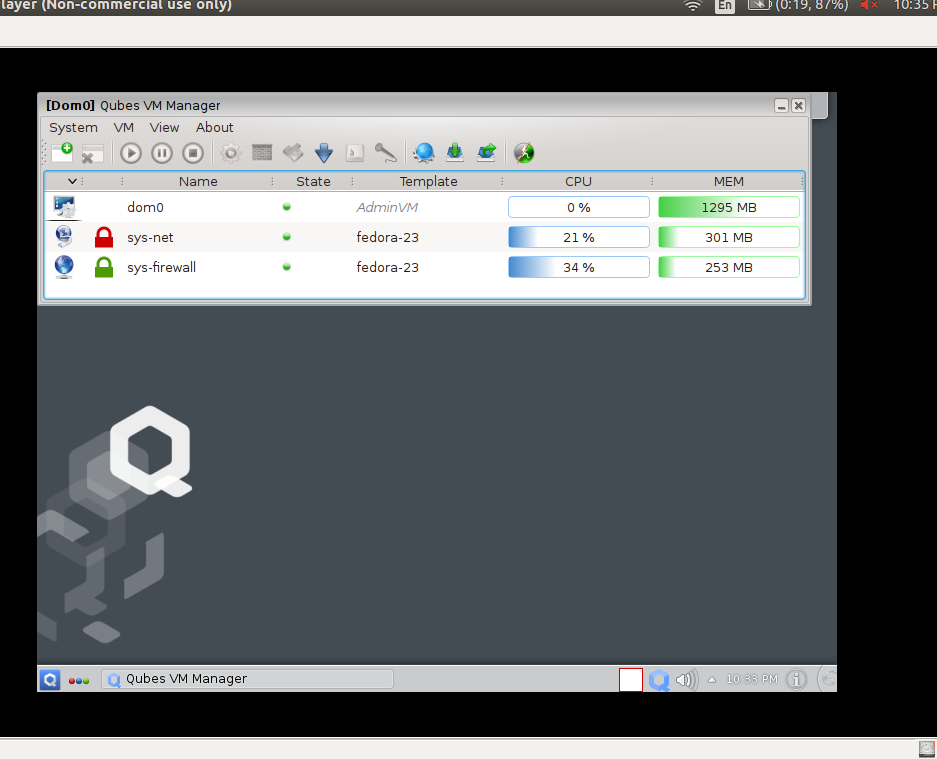
Task: Edit firewall rules with the globe icon
Action: (x=423, y=152)
